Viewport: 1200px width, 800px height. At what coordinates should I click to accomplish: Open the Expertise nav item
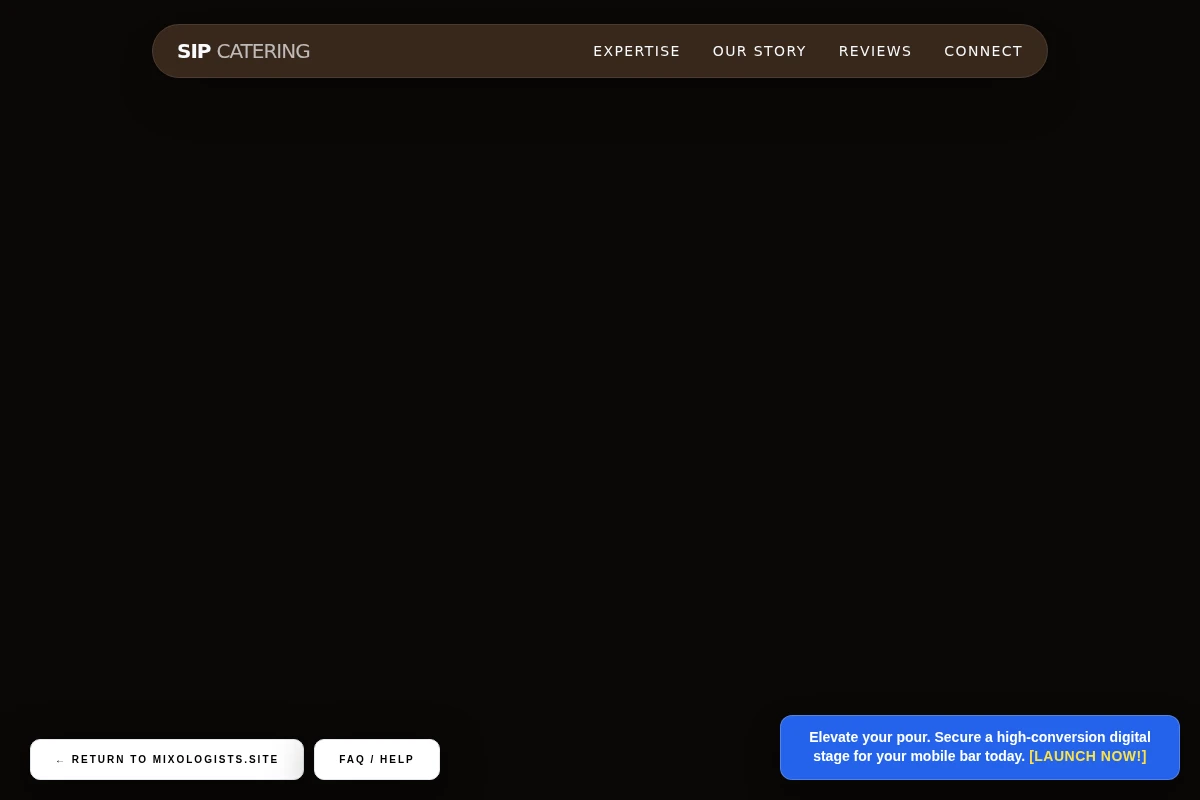coord(636,51)
